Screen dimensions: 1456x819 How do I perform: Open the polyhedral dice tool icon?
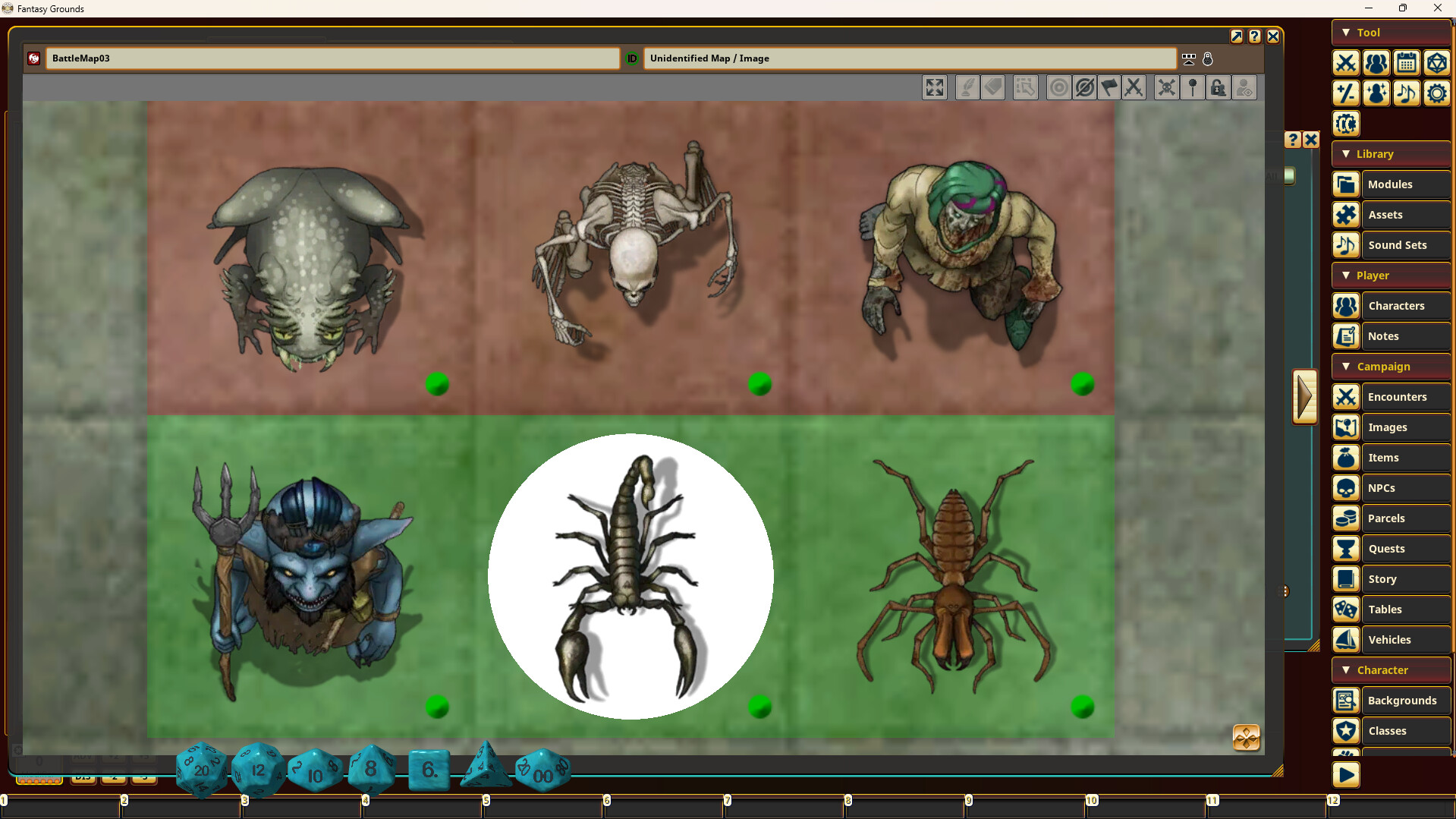click(x=1437, y=63)
